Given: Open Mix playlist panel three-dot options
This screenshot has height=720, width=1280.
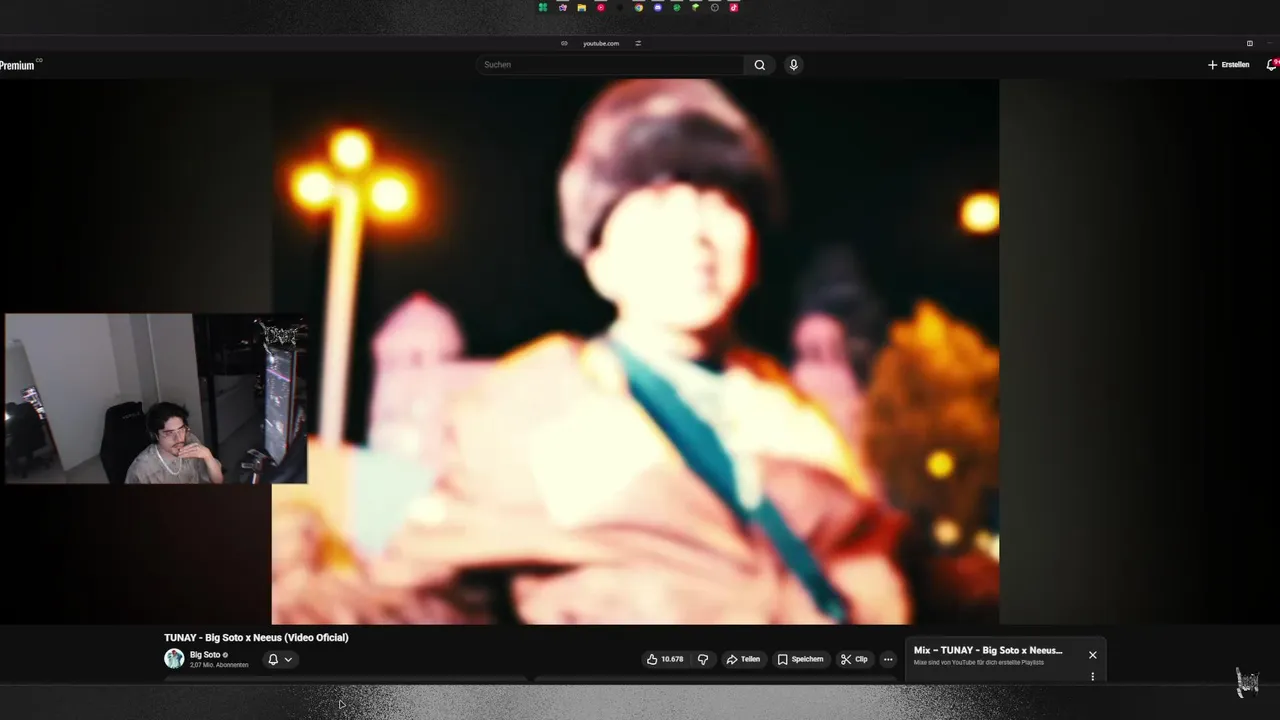Looking at the screenshot, I should click(1093, 676).
